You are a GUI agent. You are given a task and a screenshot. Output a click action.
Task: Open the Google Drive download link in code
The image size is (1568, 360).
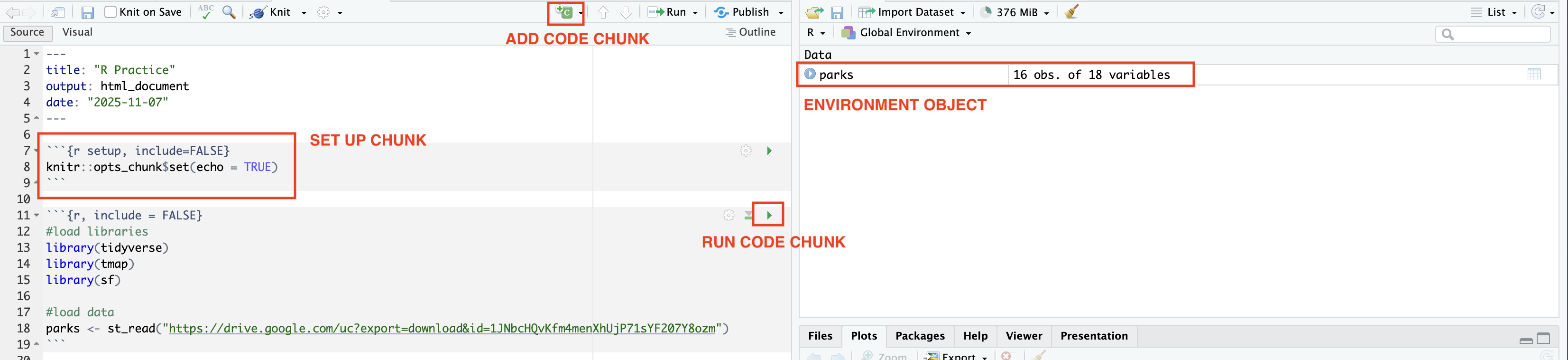(442, 328)
